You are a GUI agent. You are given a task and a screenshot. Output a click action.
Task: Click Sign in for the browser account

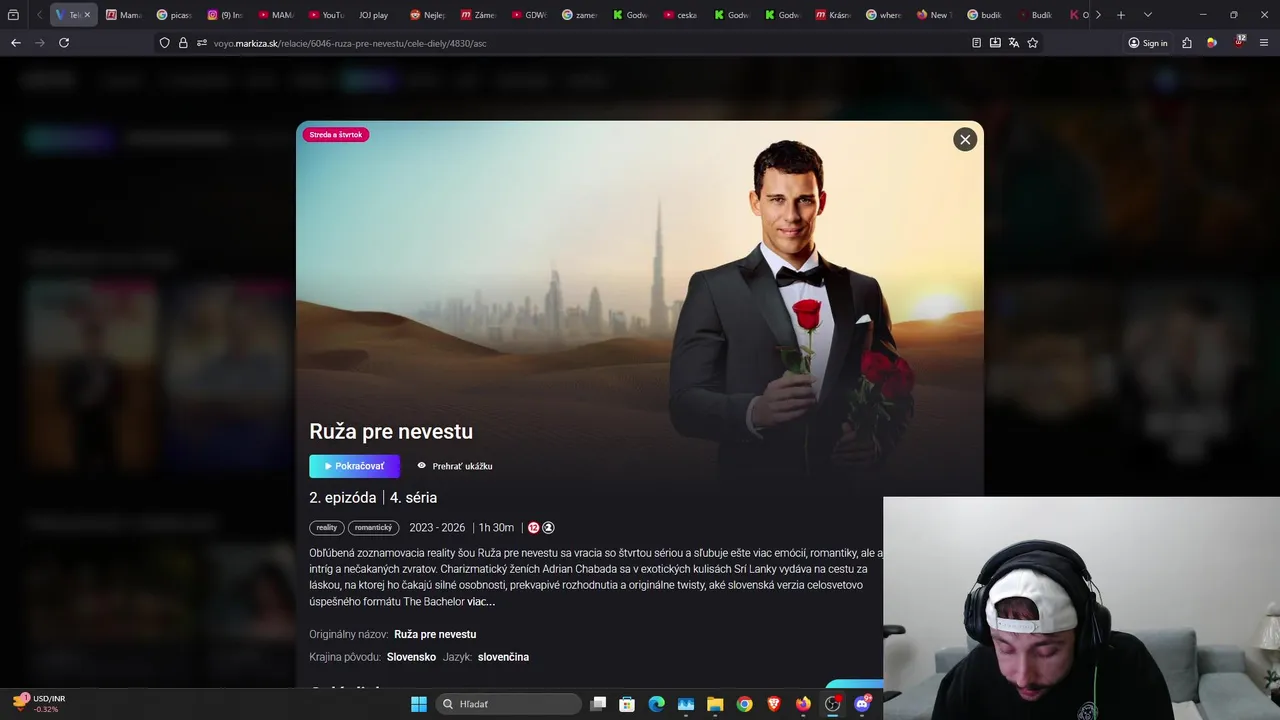(x=1148, y=43)
